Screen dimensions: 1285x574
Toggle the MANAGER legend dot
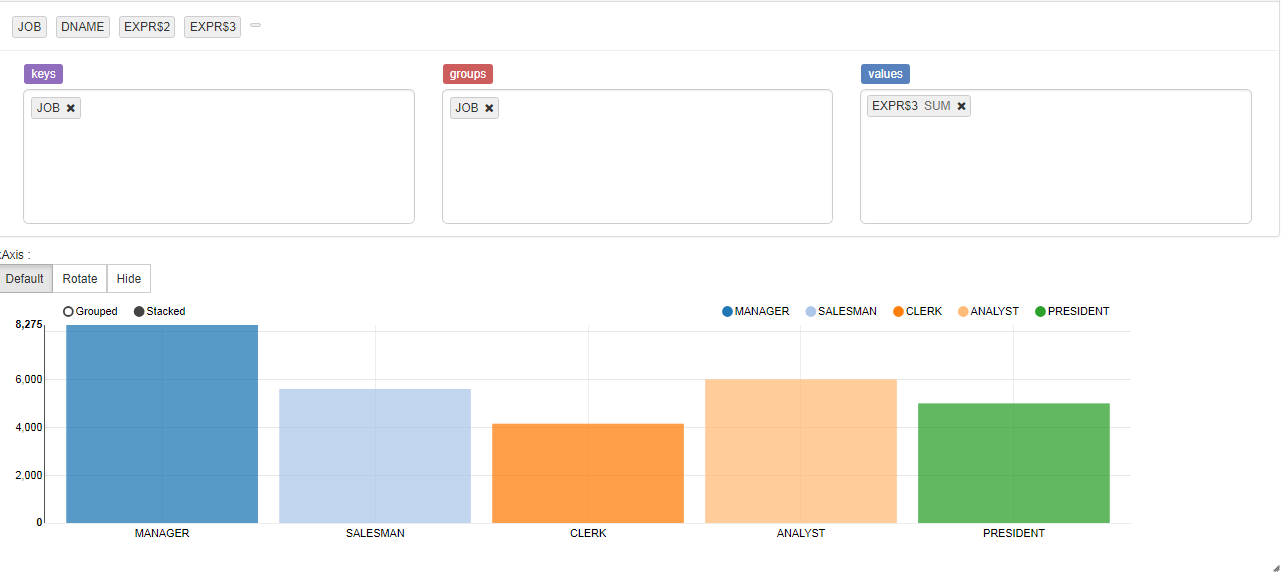click(x=727, y=312)
